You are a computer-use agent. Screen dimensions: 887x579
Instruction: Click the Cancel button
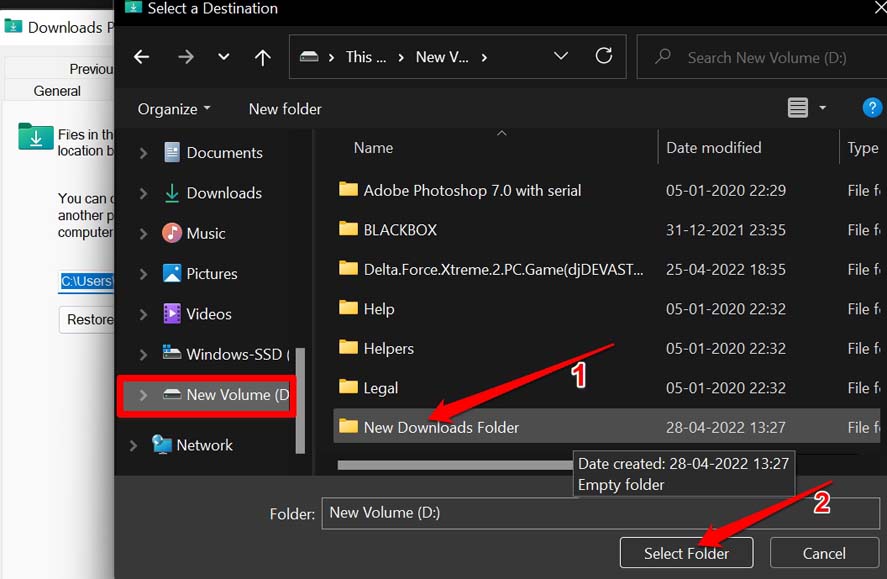824,553
